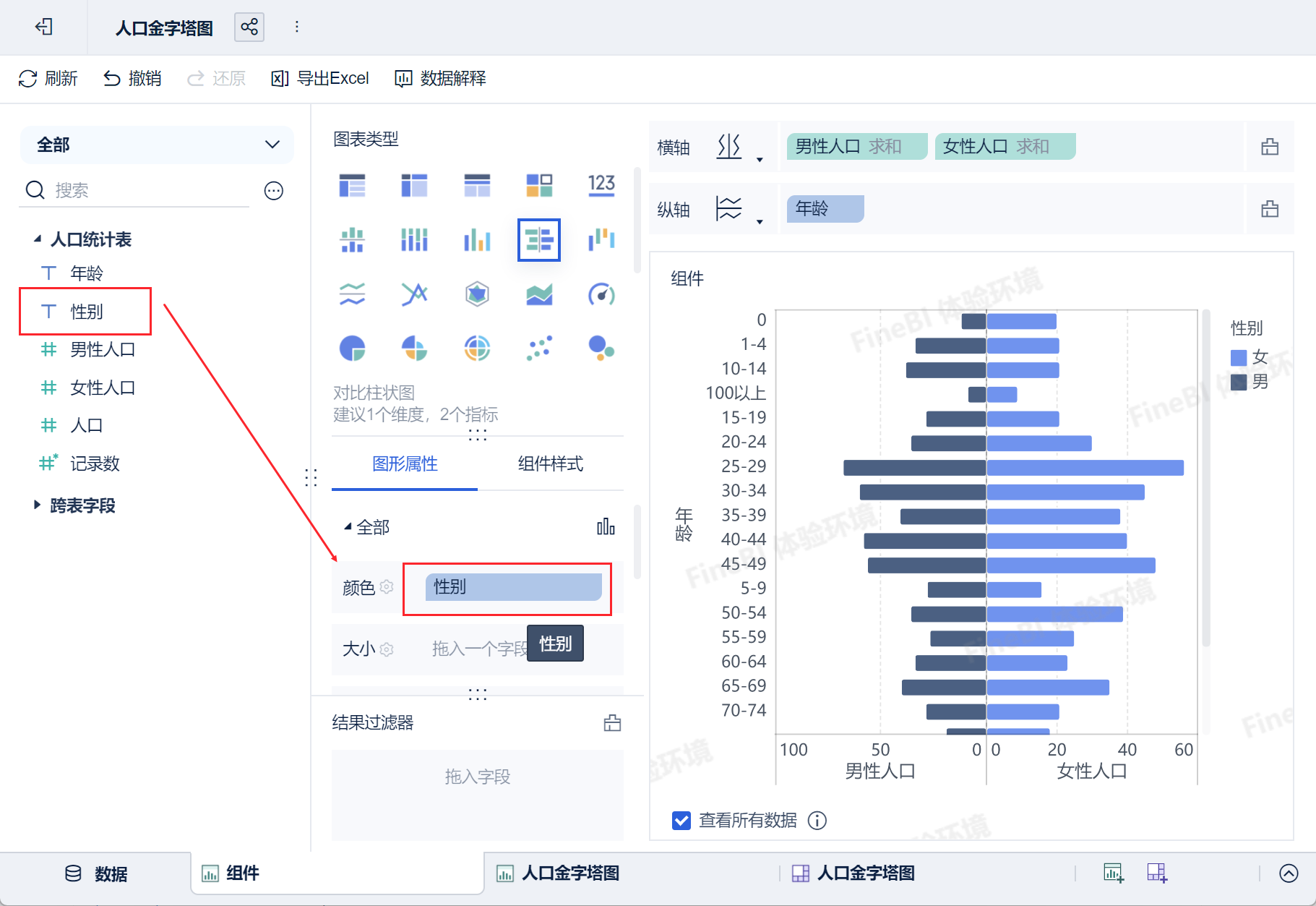1316x906 pixels.
Task: Select the 年龄 field in field list
Action: tap(87, 273)
